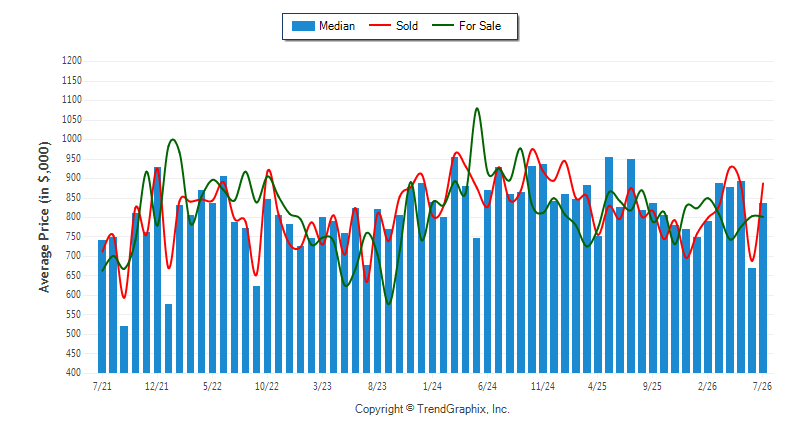Click the Copyright TrendGraphix, Inc. text

(x=432, y=409)
